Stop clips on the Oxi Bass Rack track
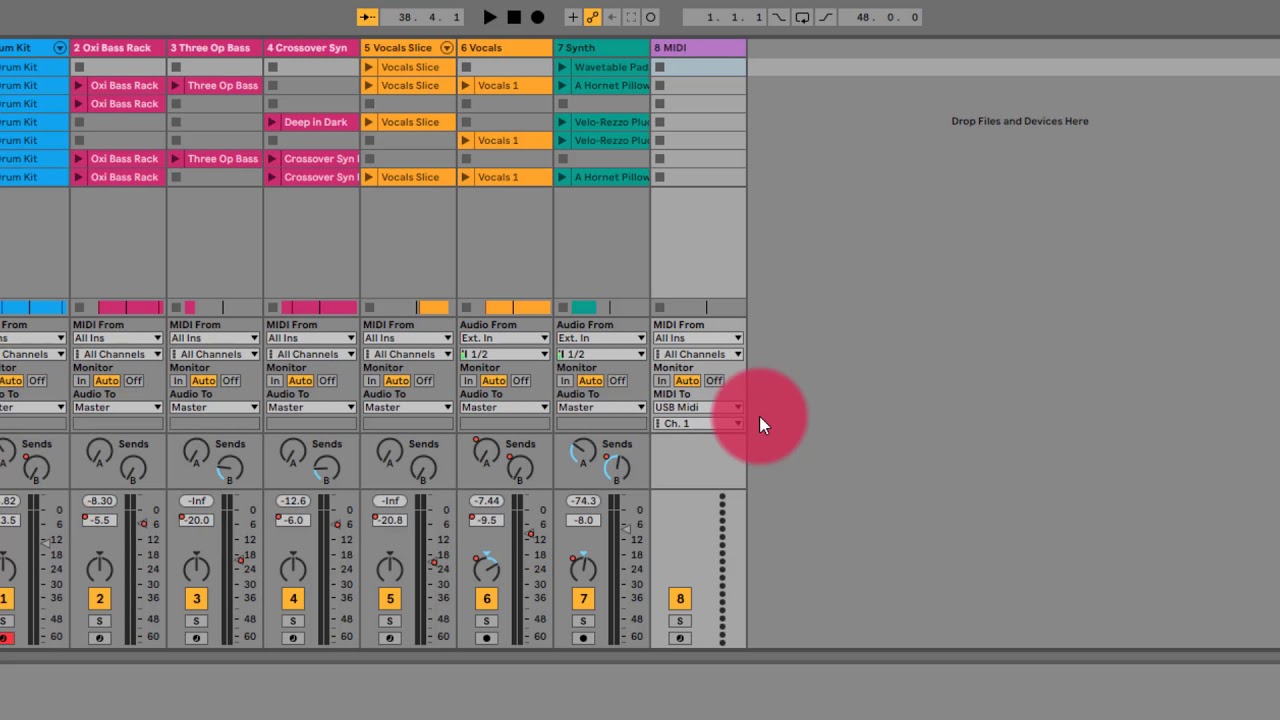 79,308
